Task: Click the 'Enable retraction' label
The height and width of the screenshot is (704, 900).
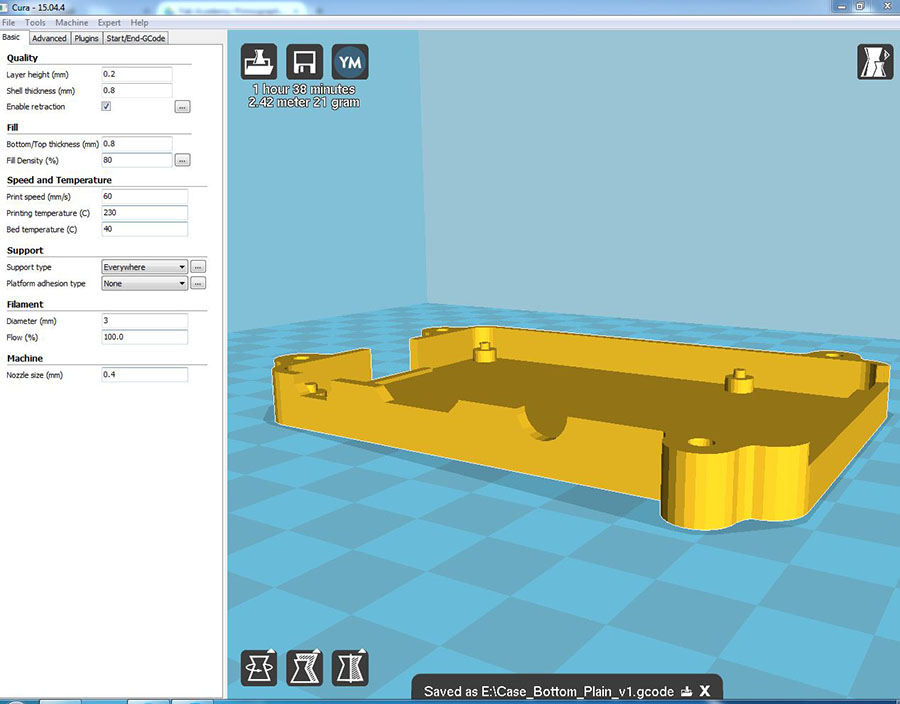Action: [x=36, y=107]
